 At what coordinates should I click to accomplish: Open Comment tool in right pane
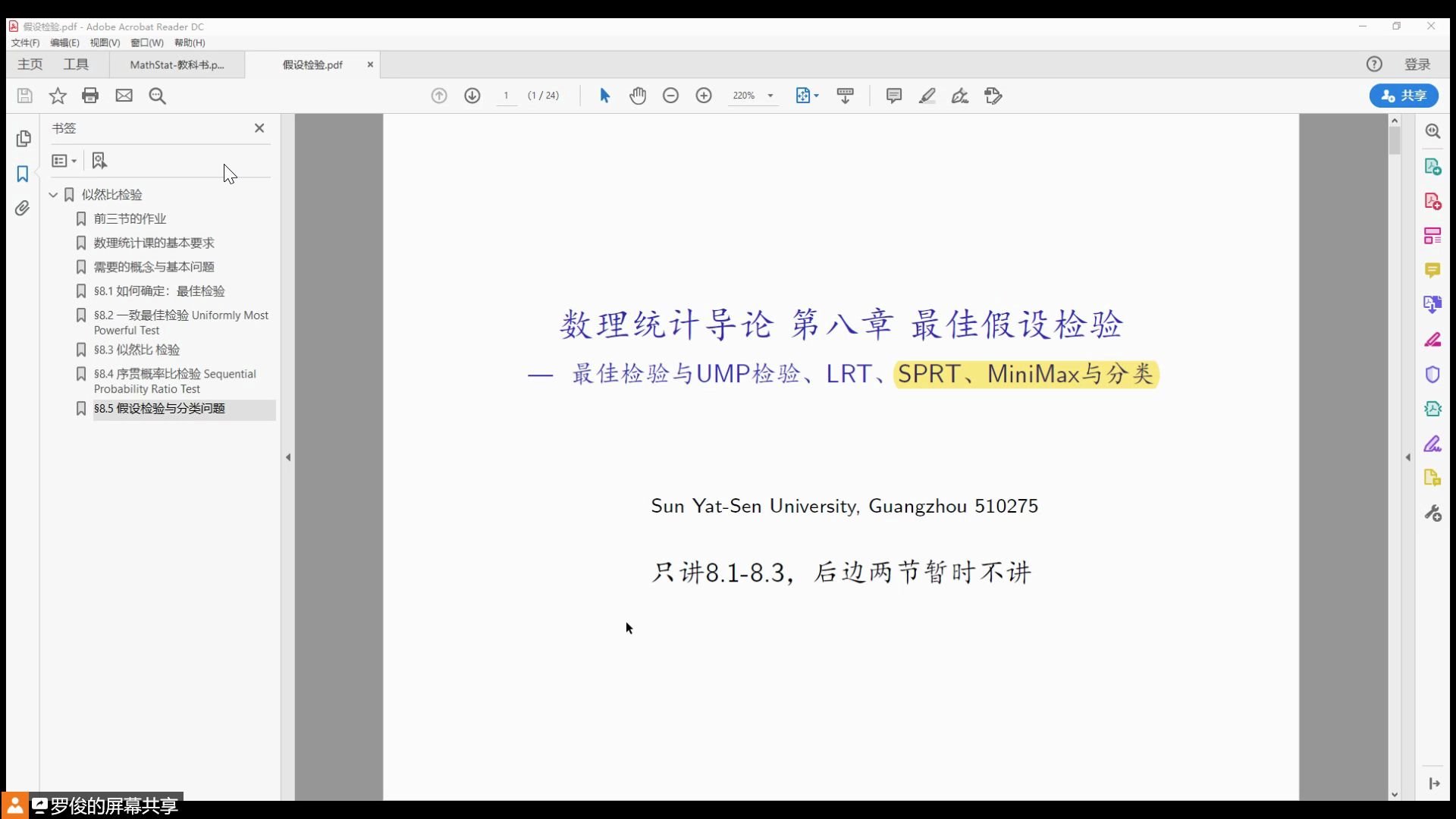tap(1432, 270)
